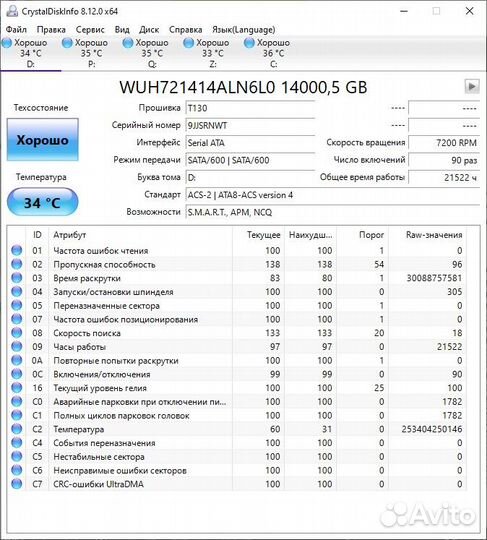Click the Наихудш... column header
The width and height of the screenshot is (487, 540).
coord(311,235)
